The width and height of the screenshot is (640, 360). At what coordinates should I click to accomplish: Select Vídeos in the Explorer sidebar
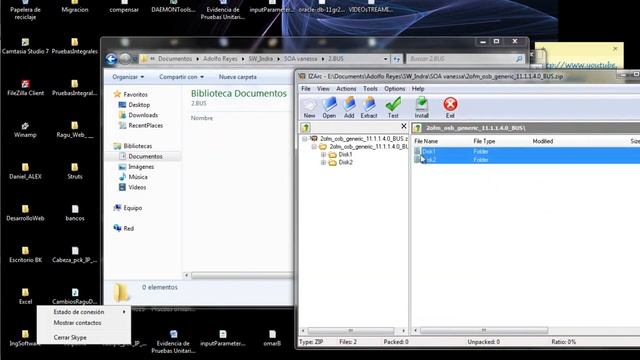[x=137, y=187]
